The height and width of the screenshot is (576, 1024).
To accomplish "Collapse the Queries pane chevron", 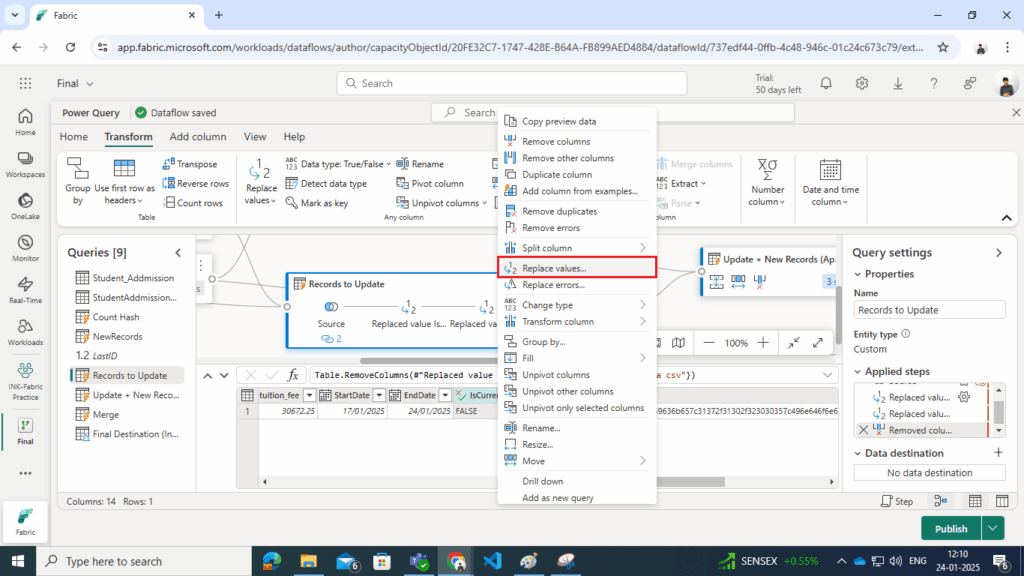I will click(x=178, y=253).
